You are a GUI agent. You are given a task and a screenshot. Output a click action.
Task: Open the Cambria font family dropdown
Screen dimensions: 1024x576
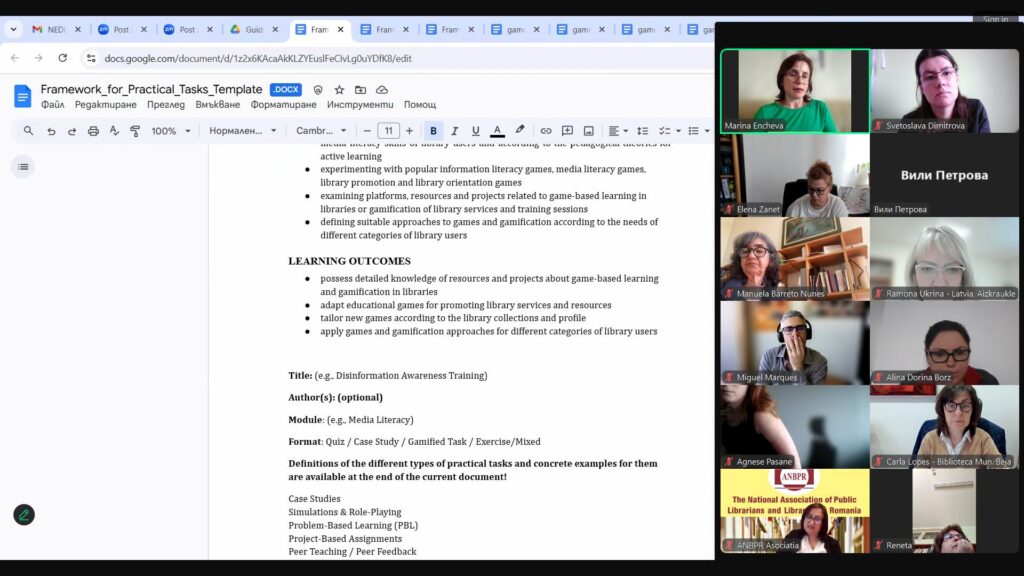[321, 131]
